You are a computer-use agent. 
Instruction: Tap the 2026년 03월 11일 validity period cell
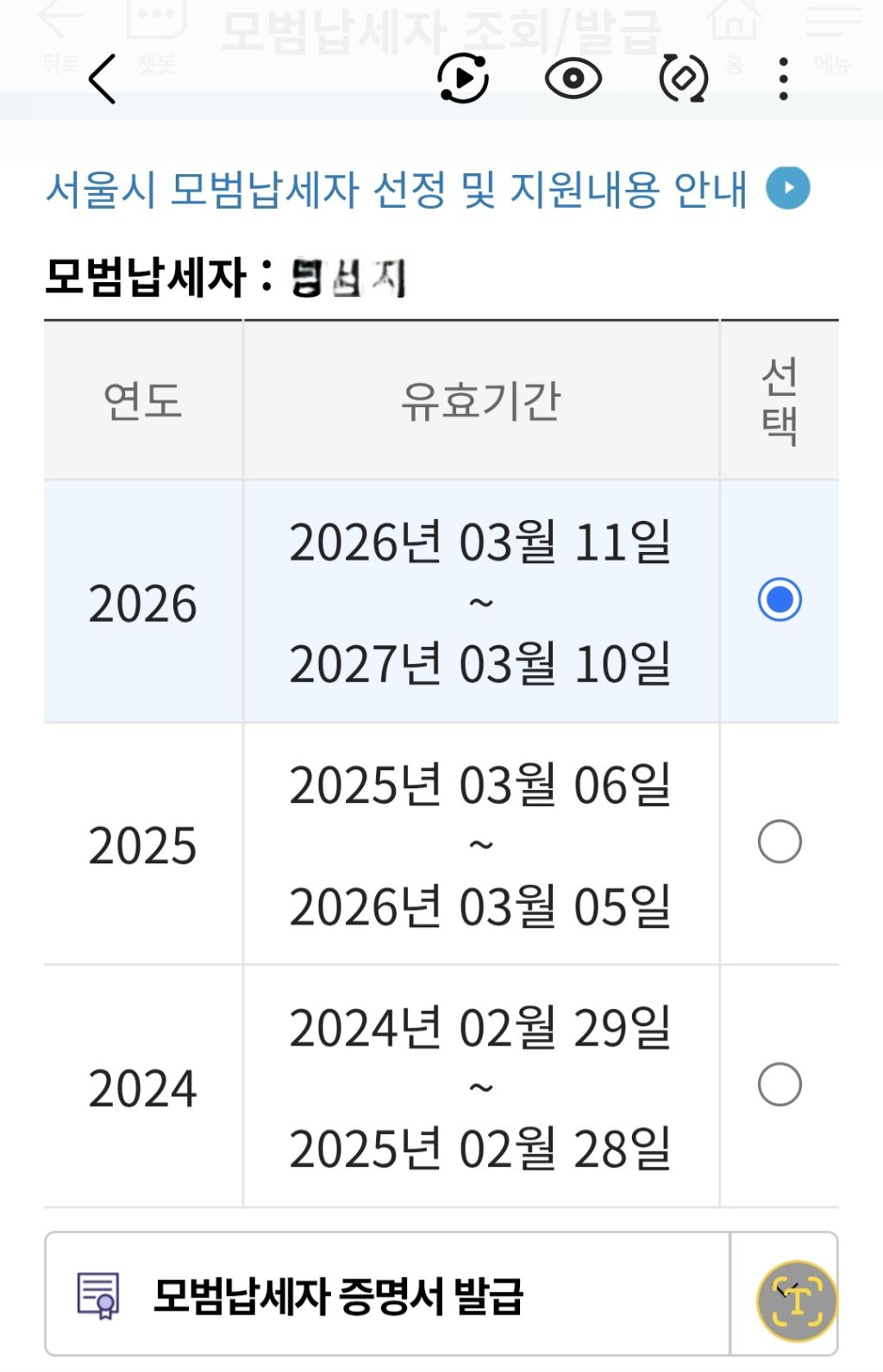(480, 601)
